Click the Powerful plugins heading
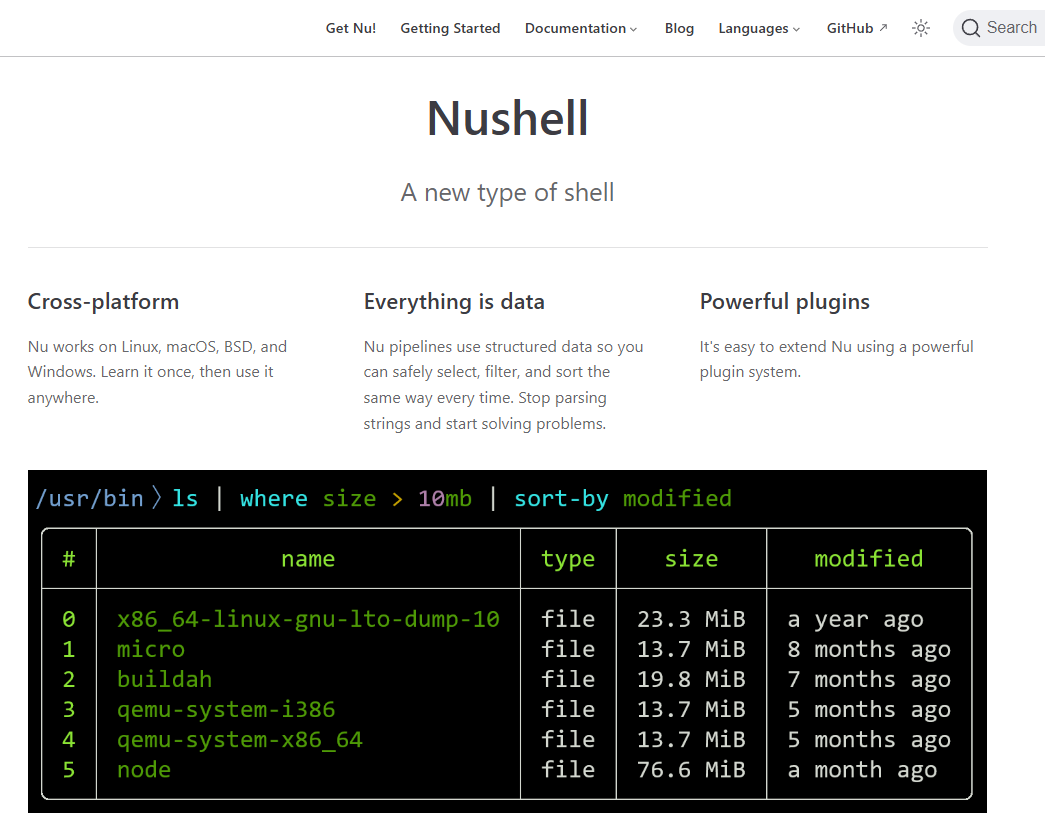 [x=784, y=302]
